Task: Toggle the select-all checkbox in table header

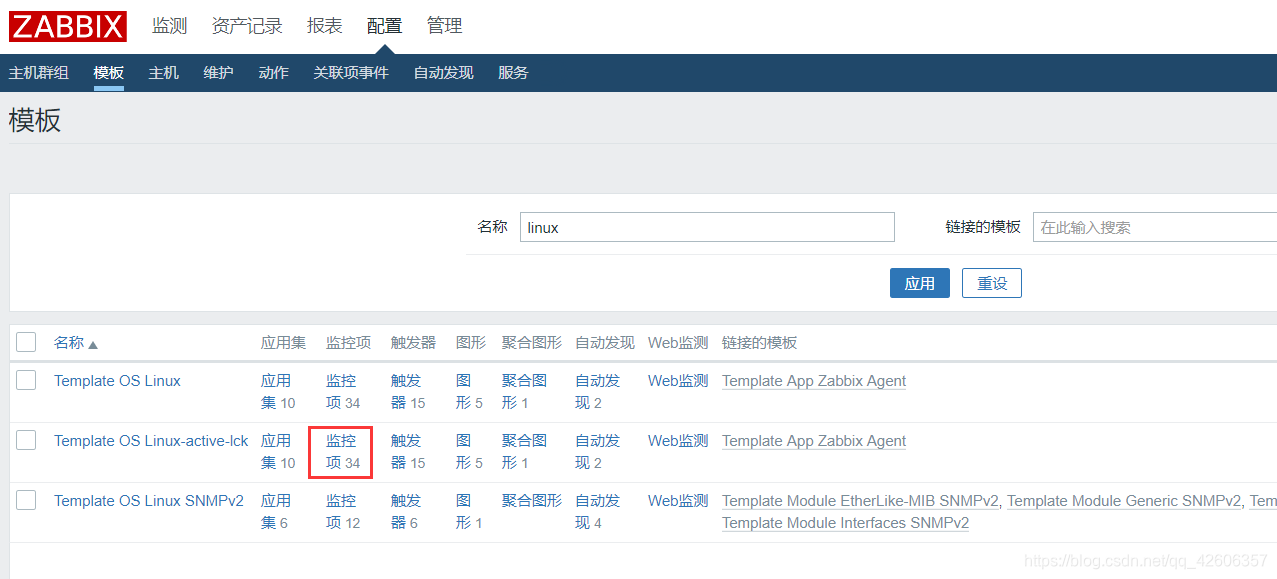Action: click(x=26, y=342)
